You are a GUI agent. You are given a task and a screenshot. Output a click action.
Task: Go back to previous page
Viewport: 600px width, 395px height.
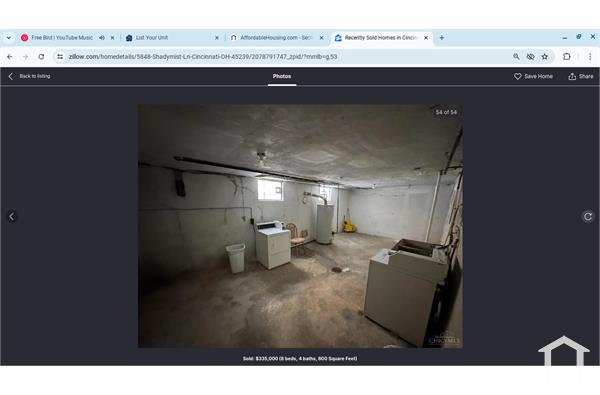coord(10,57)
